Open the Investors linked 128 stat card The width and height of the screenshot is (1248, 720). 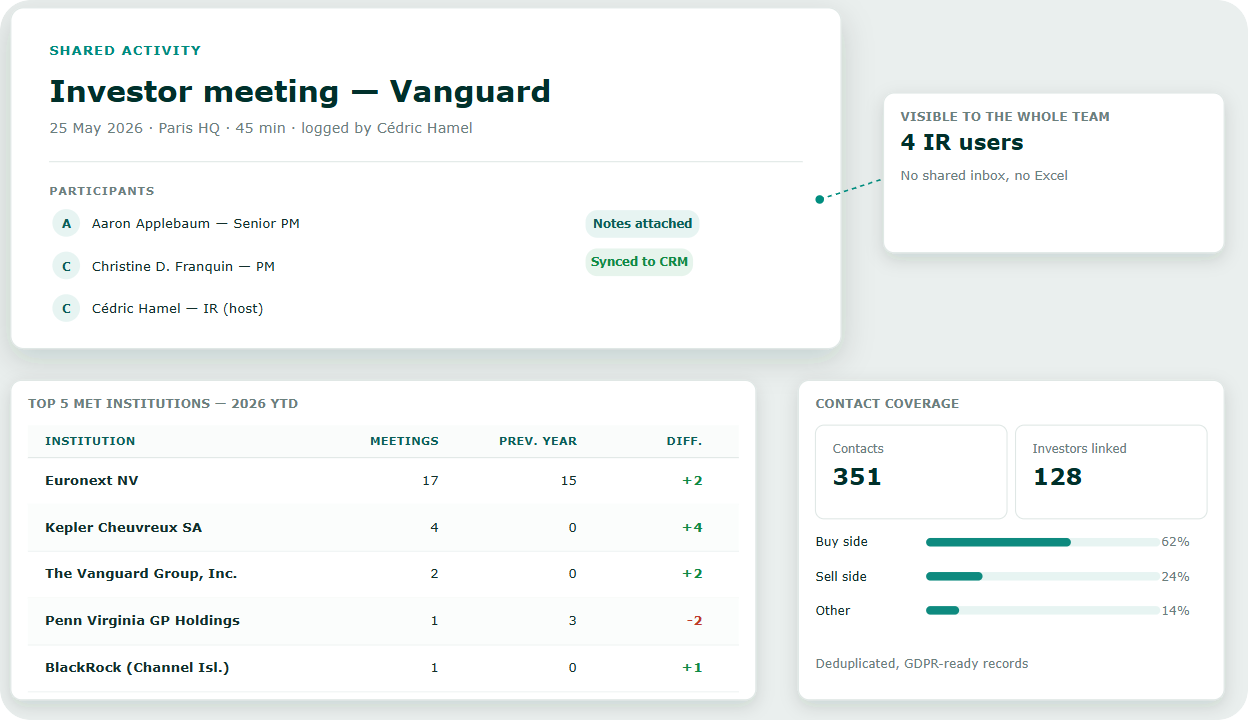click(x=1111, y=472)
